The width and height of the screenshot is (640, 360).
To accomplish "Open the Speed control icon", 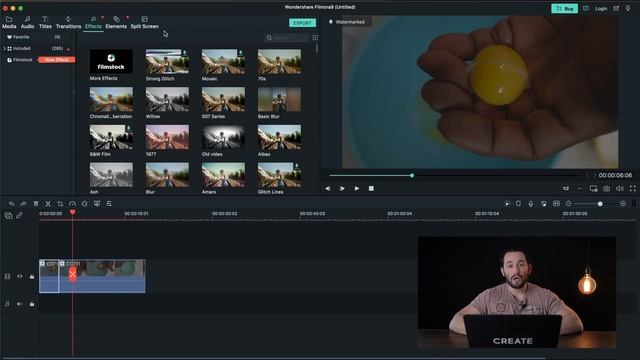I will pyautogui.click(x=72, y=204).
